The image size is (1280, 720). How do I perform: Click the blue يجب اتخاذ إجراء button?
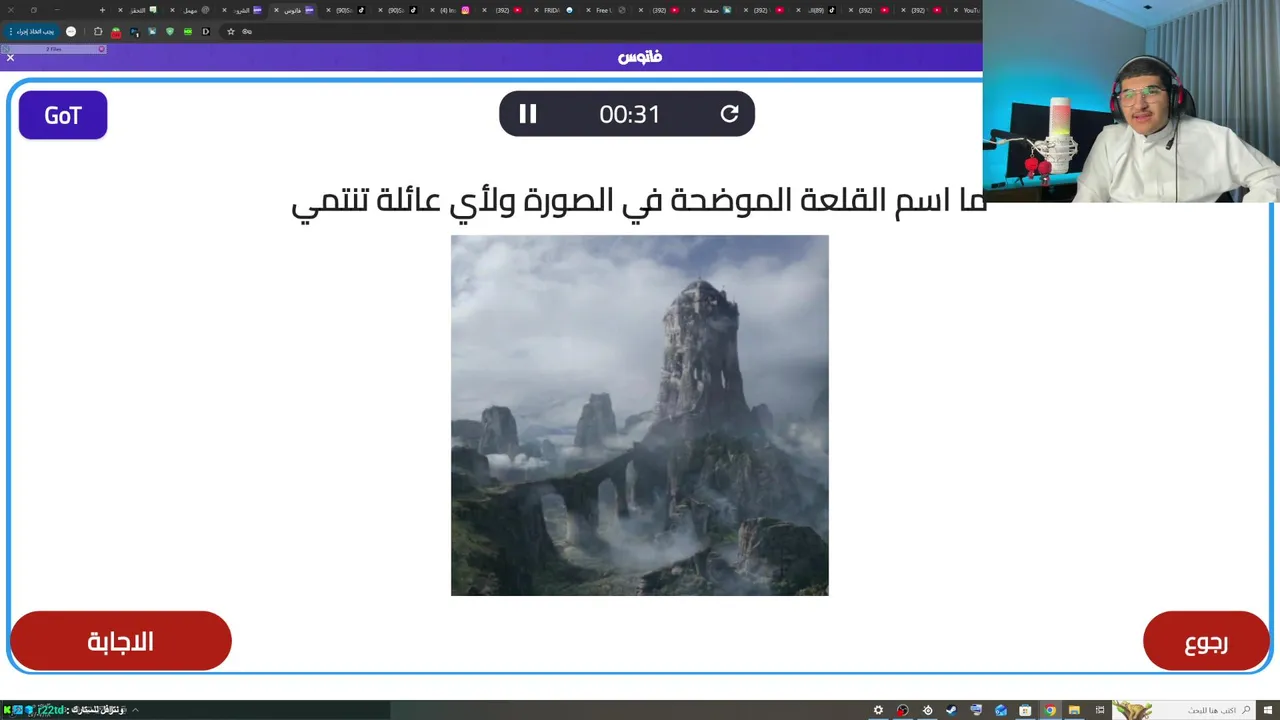[x=31, y=31]
